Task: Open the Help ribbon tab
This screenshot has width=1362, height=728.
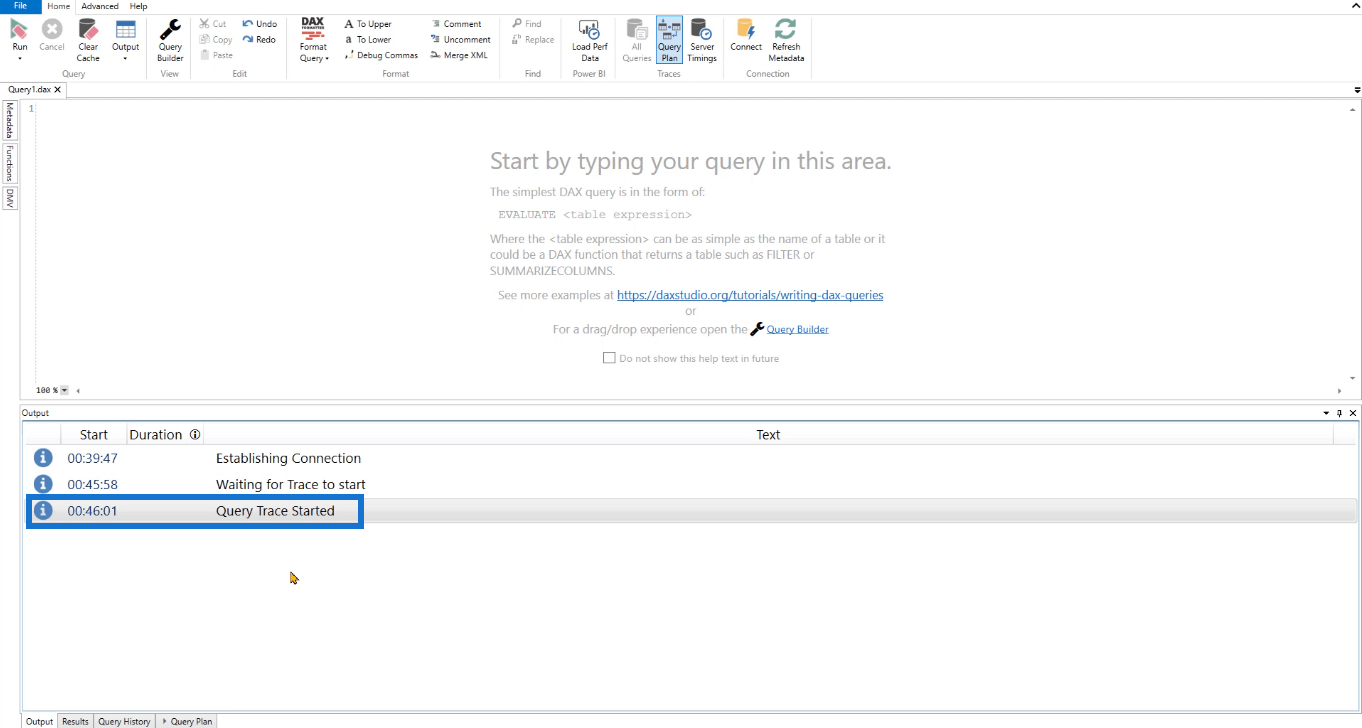Action: (x=138, y=6)
